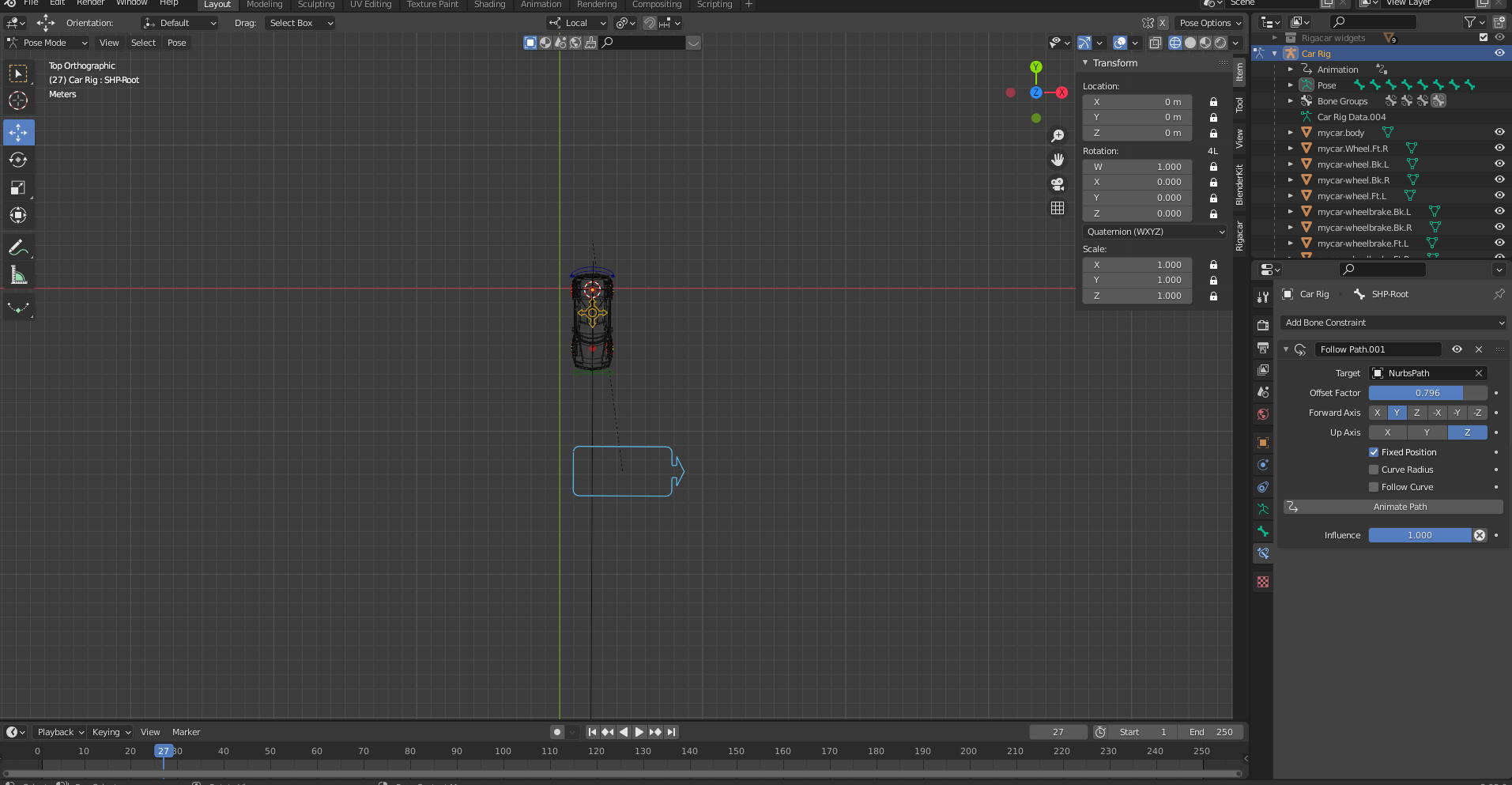This screenshot has height=785, width=1512.
Task: Open the Object properties tab
Action: (x=1263, y=443)
